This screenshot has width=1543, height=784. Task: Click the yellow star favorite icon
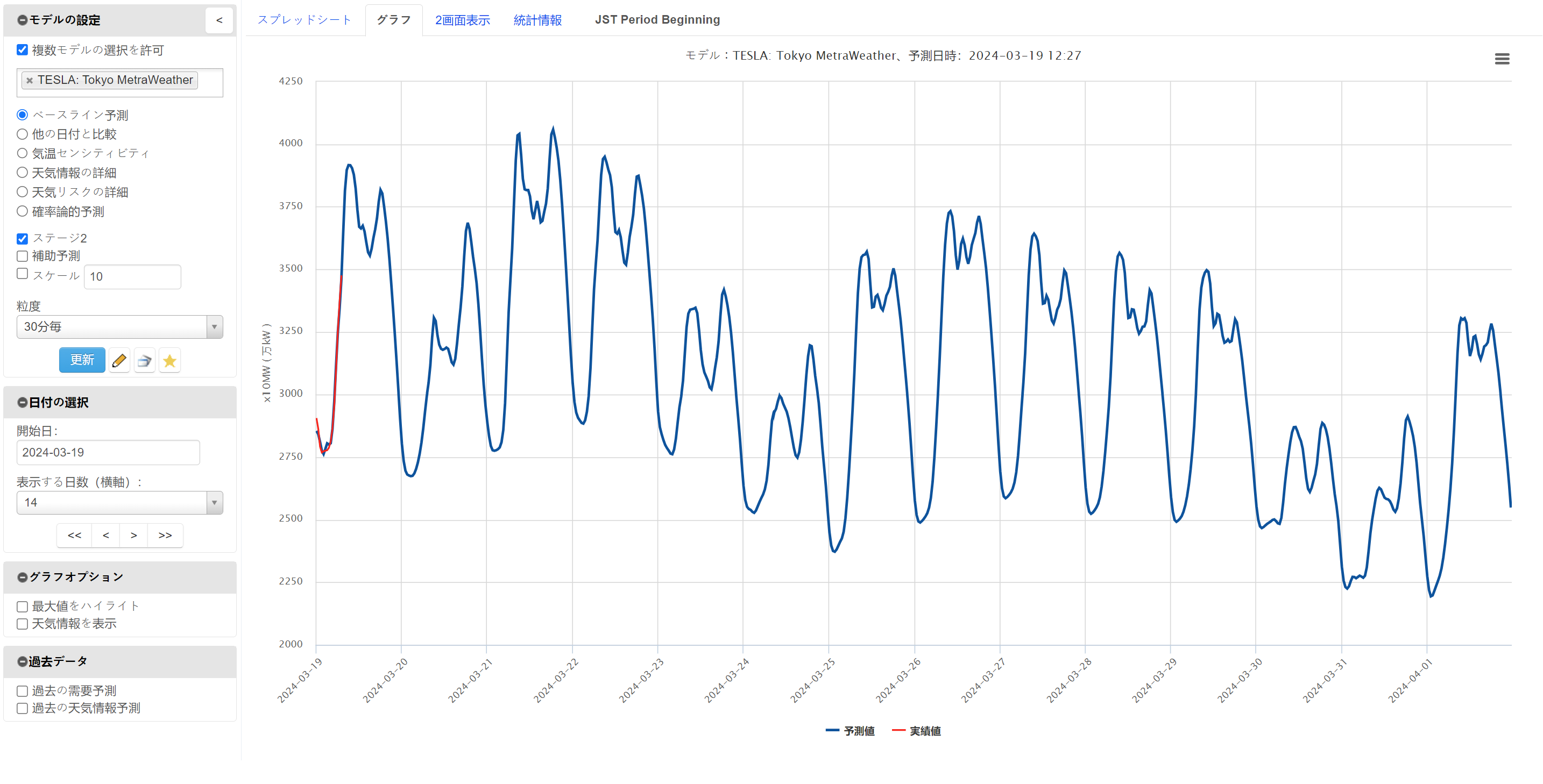(x=169, y=360)
